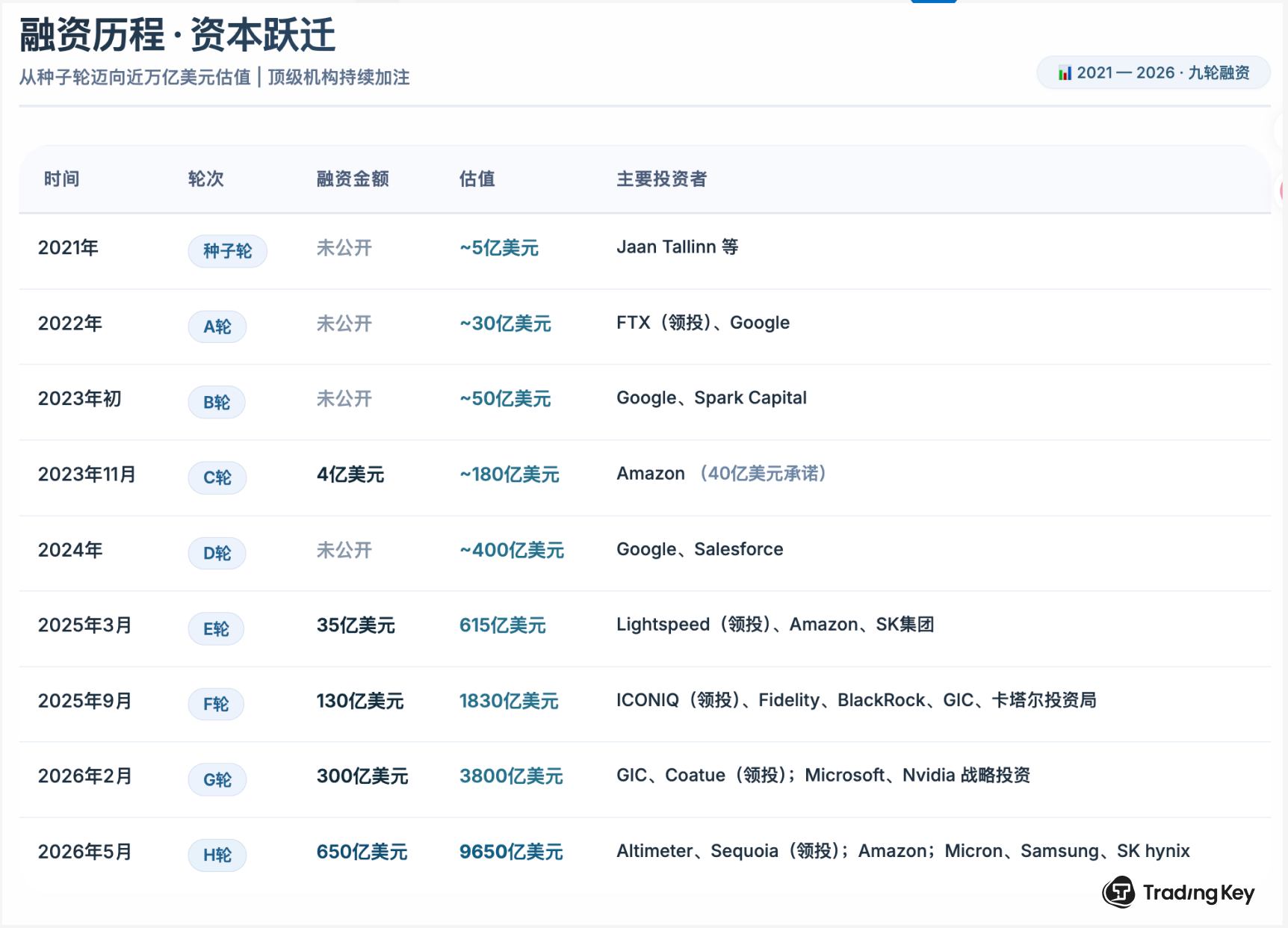Viewport: 1288px width, 928px height.
Task: Select the H轮 round pill
Action: [217, 855]
